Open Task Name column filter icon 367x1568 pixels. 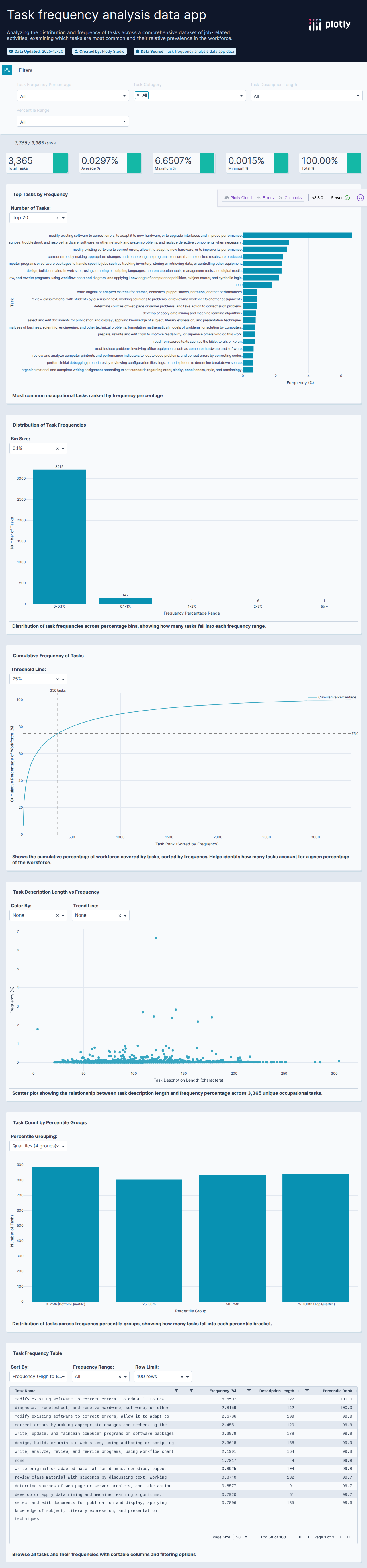coord(176,1391)
